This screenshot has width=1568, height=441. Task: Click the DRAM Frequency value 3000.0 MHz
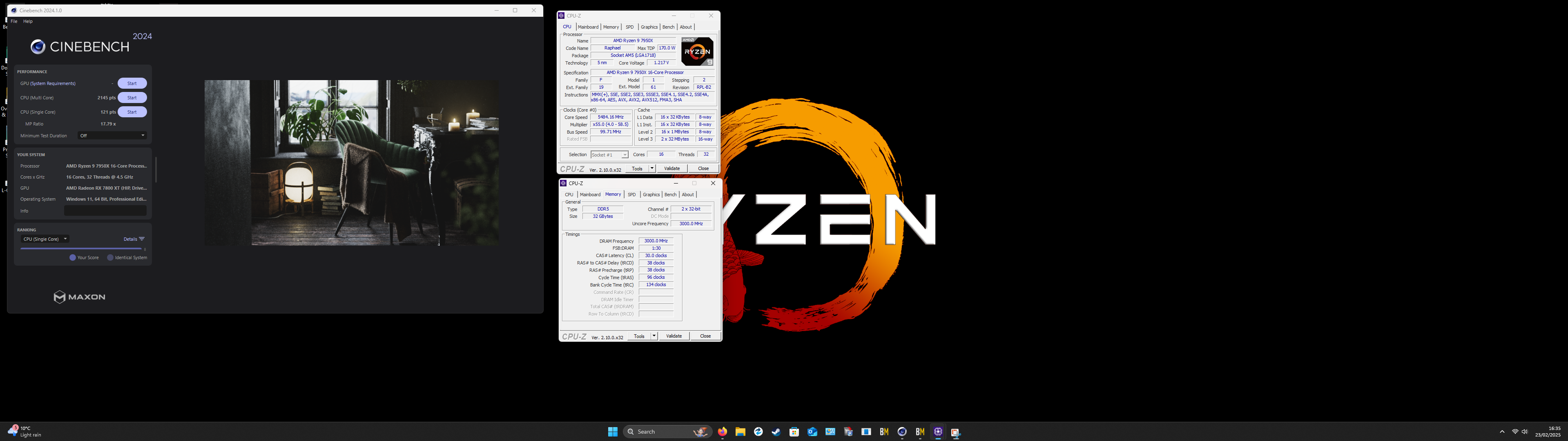coord(656,241)
